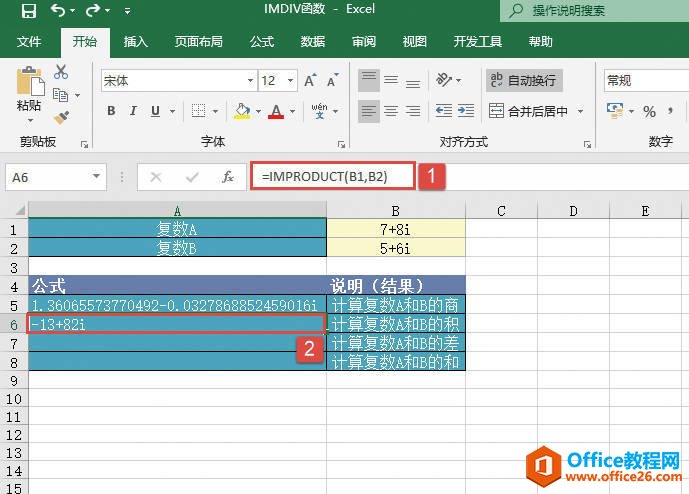
Task: Click the accounting number format icon
Action: tap(615, 111)
